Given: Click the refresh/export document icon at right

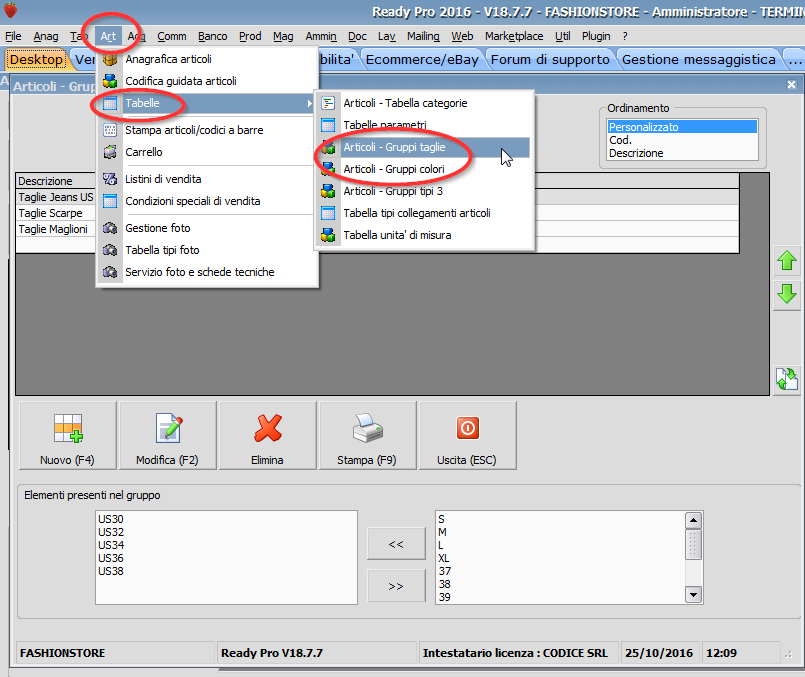Looking at the screenshot, I should click(787, 379).
